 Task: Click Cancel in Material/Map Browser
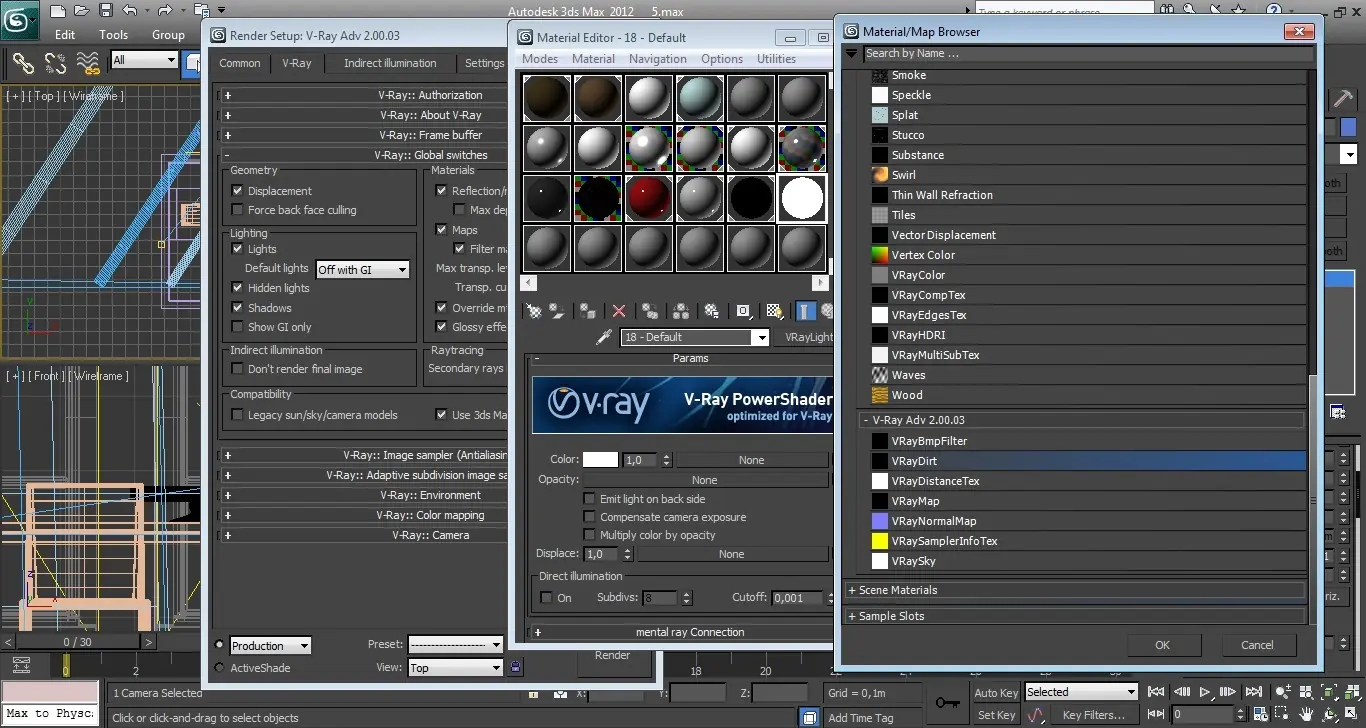[1257, 645]
